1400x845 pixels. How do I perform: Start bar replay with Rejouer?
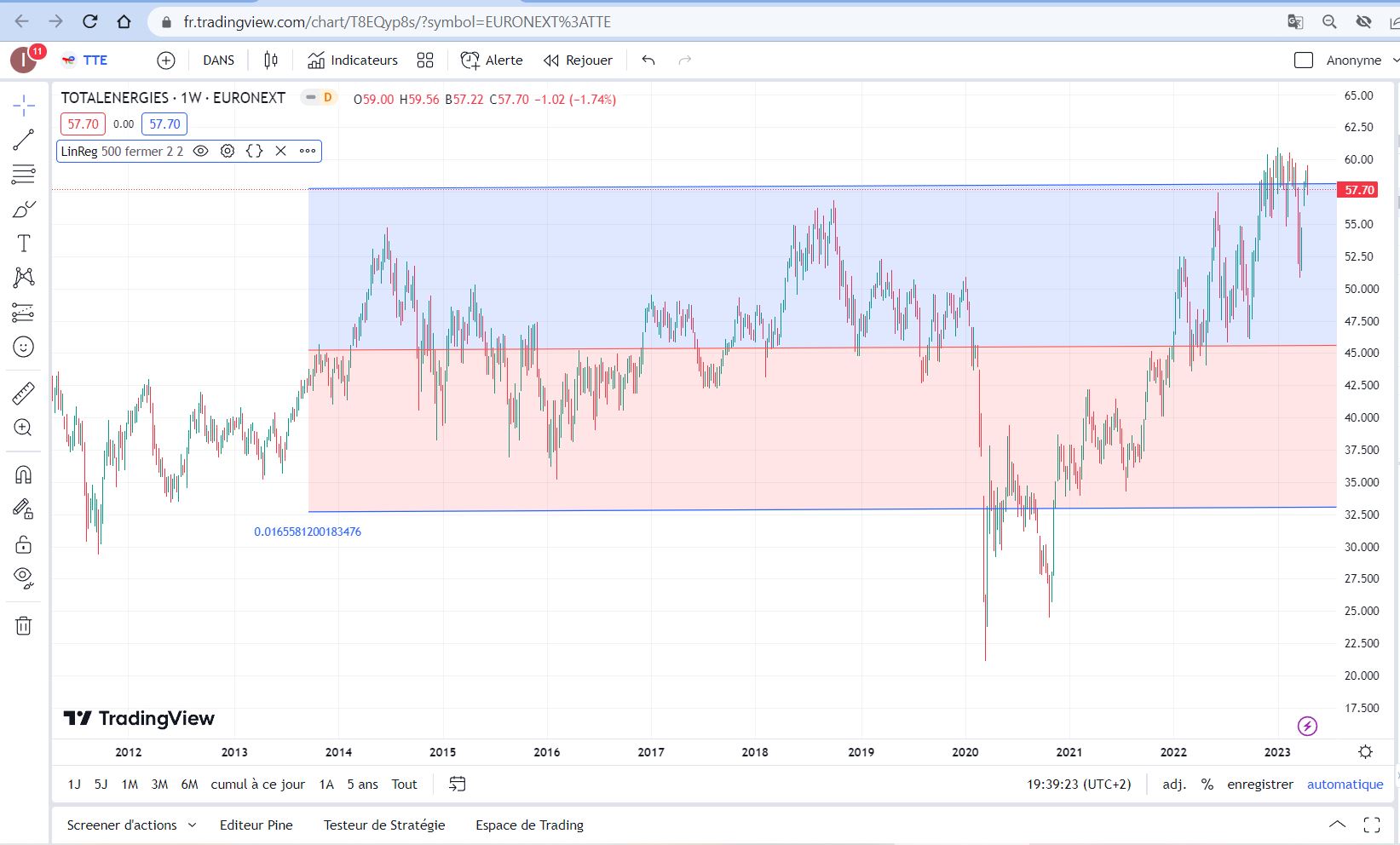tap(578, 60)
